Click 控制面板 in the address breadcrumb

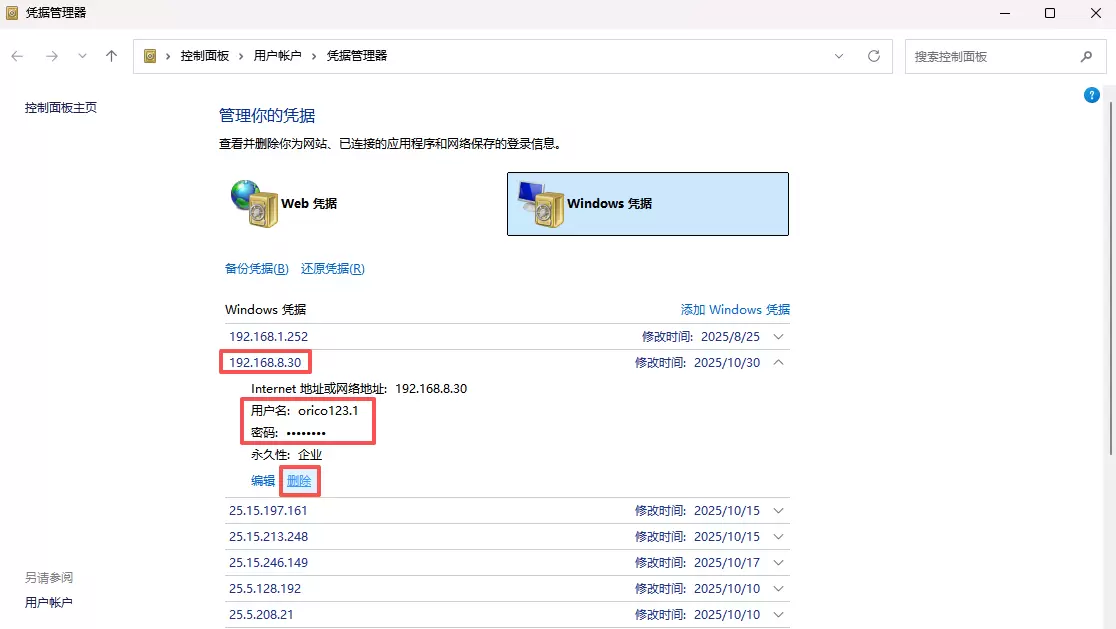tap(205, 56)
